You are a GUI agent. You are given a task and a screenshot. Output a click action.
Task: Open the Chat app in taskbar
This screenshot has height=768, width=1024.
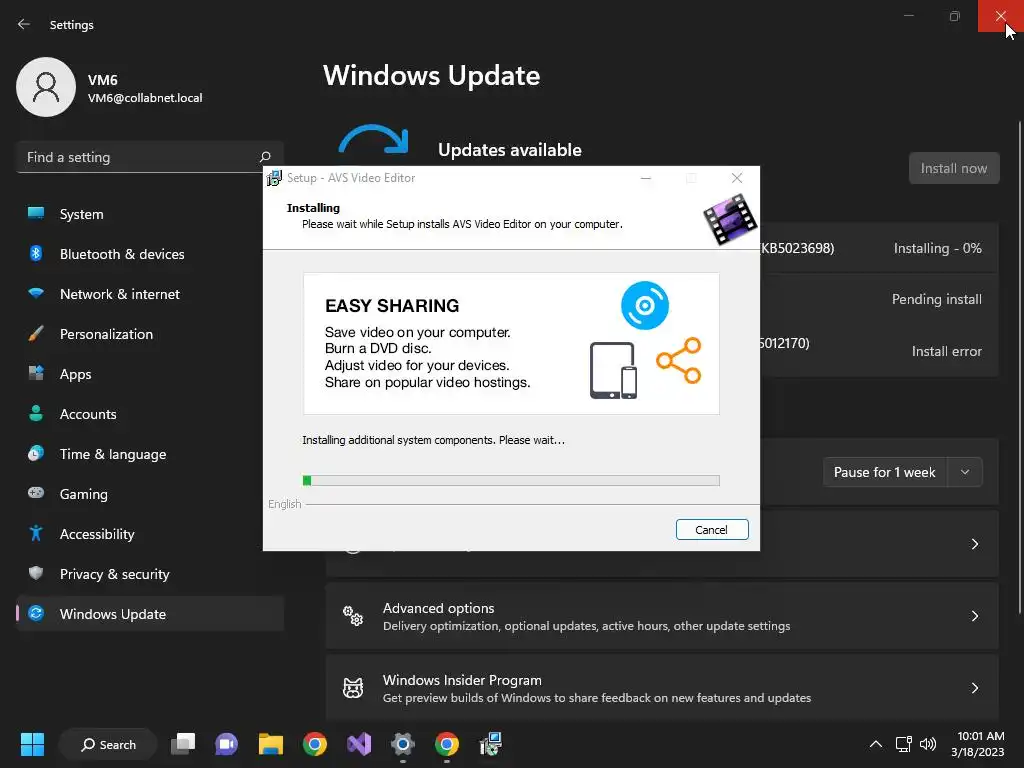227,744
